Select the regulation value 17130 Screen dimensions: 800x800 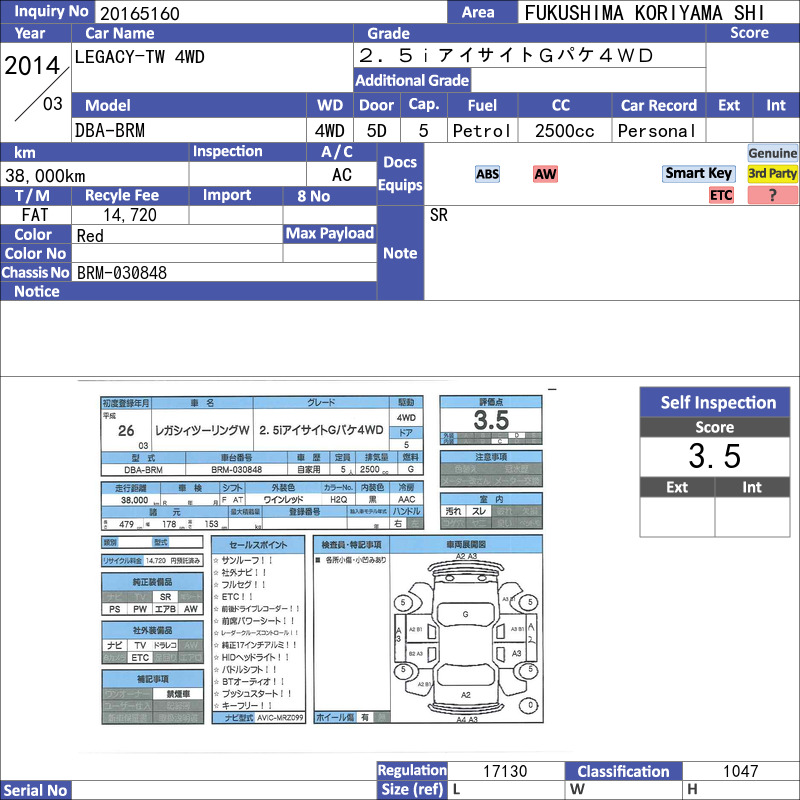click(505, 770)
